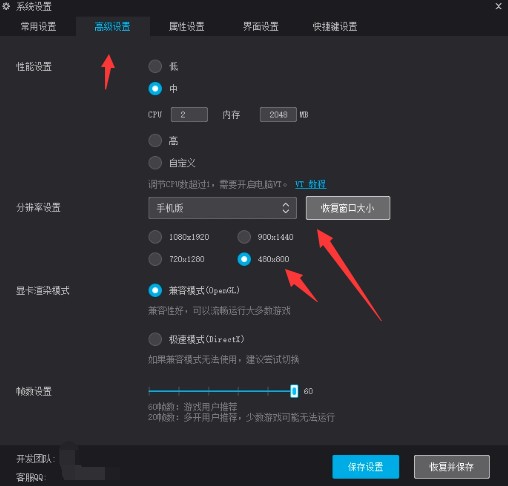Click the 性能设置 section label
508x486 pixels.
click(x=34, y=67)
